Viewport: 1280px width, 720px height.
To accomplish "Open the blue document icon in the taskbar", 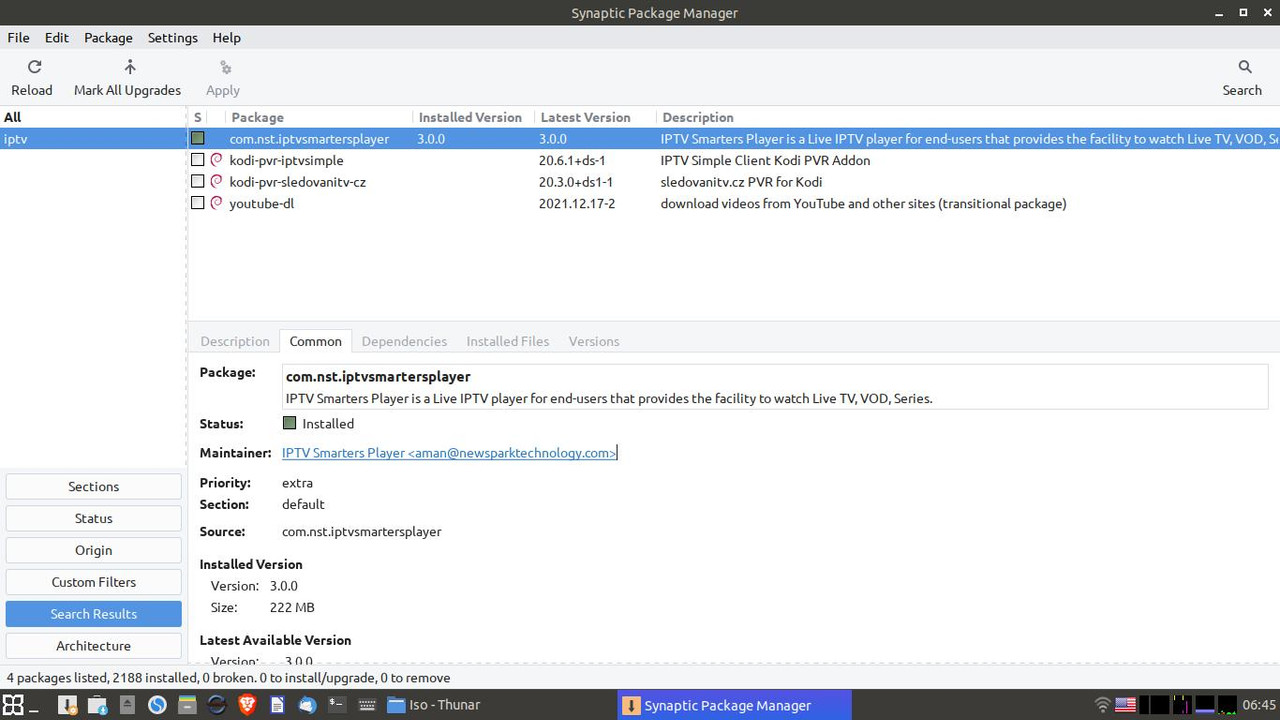I will [x=277, y=705].
